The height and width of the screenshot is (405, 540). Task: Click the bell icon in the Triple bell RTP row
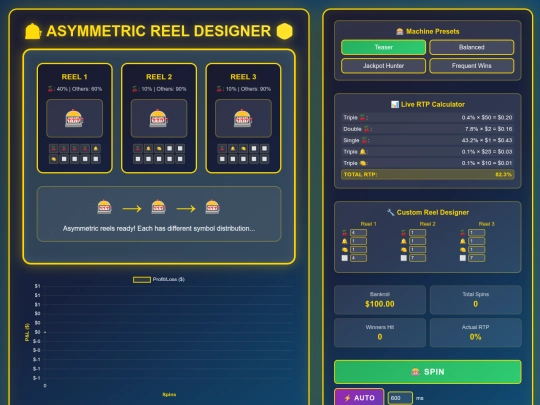tap(363, 152)
